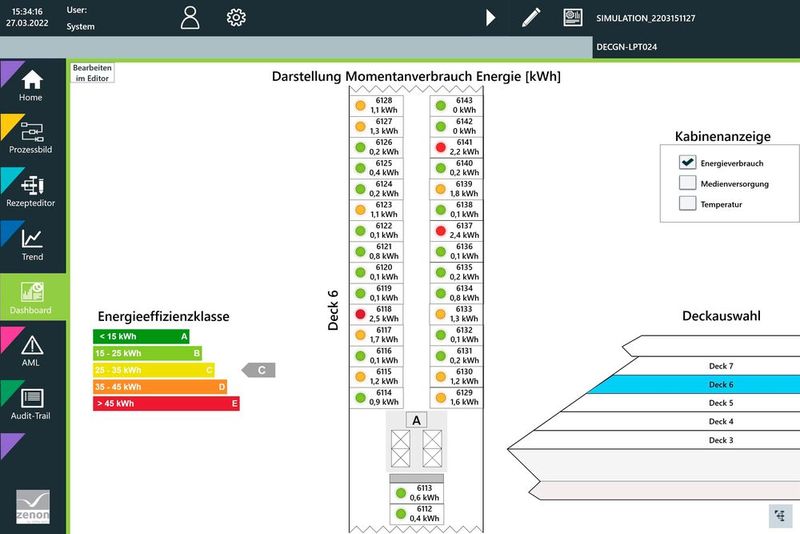Screen dimensions: 800x534
Task: Select the Dashboard sidebar item
Action: point(32,297)
